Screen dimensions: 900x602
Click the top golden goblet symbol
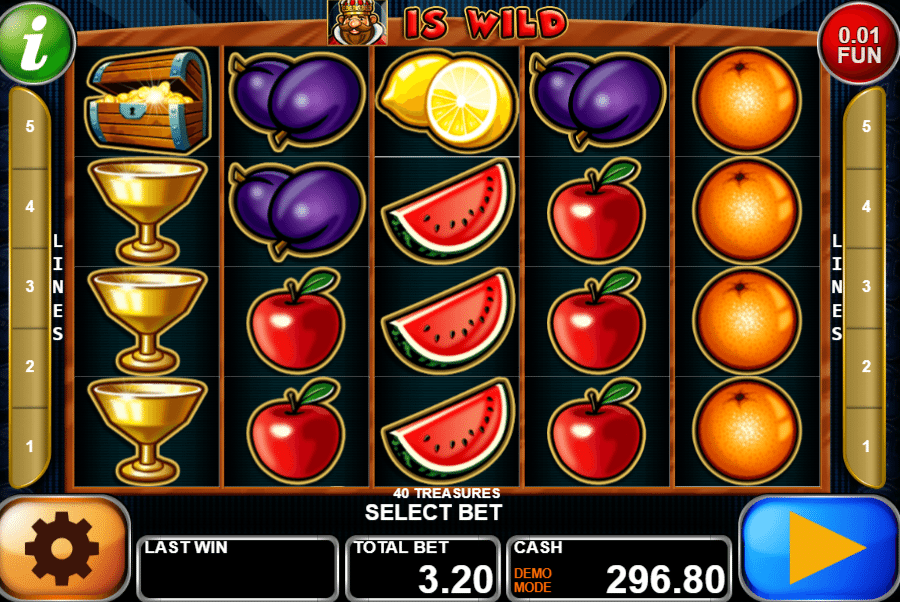148,211
